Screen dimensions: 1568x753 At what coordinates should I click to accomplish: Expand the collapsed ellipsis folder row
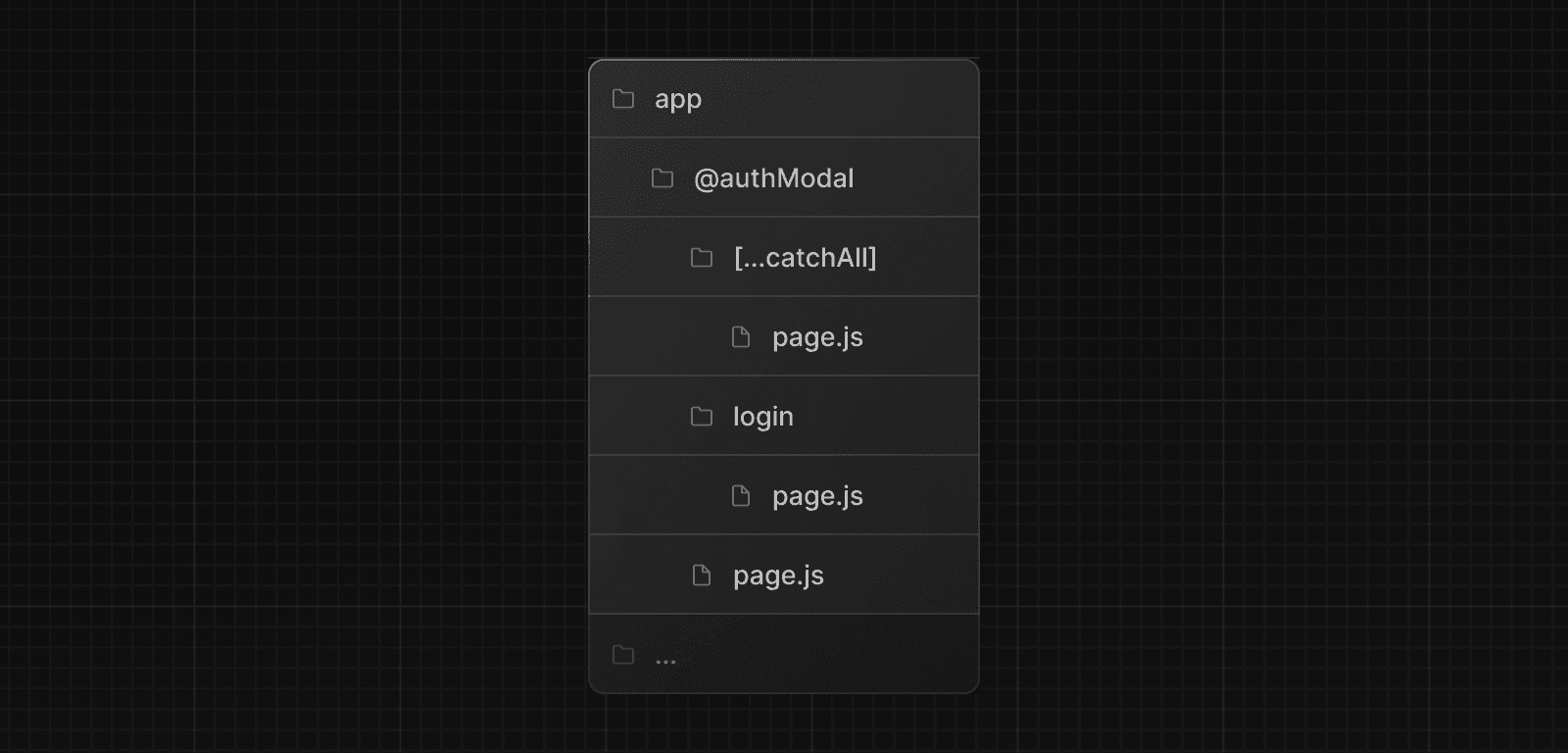[x=784, y=654]
